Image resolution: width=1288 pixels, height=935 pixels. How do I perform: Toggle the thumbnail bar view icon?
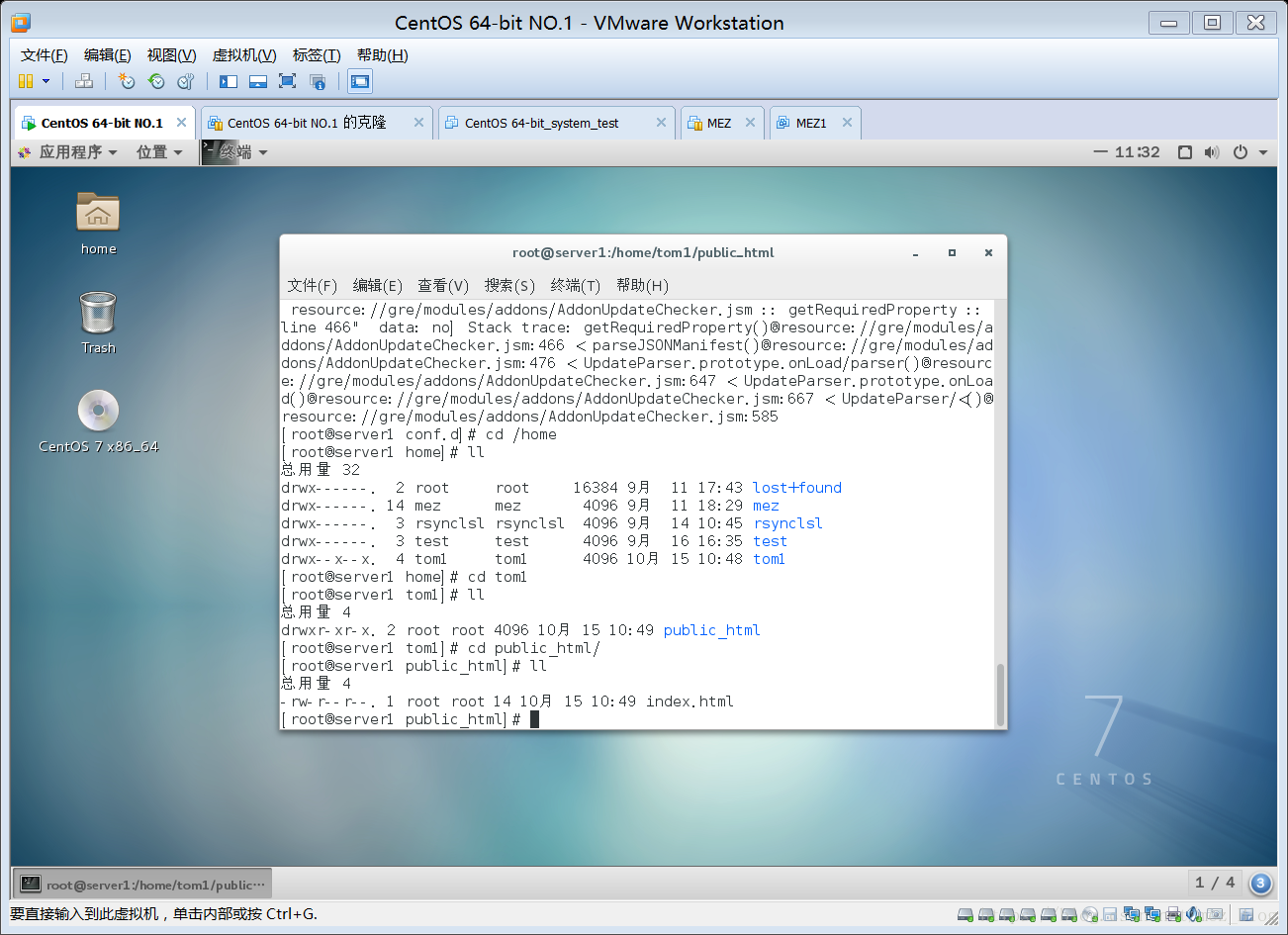pyautogui.click(x=258, y=81)
